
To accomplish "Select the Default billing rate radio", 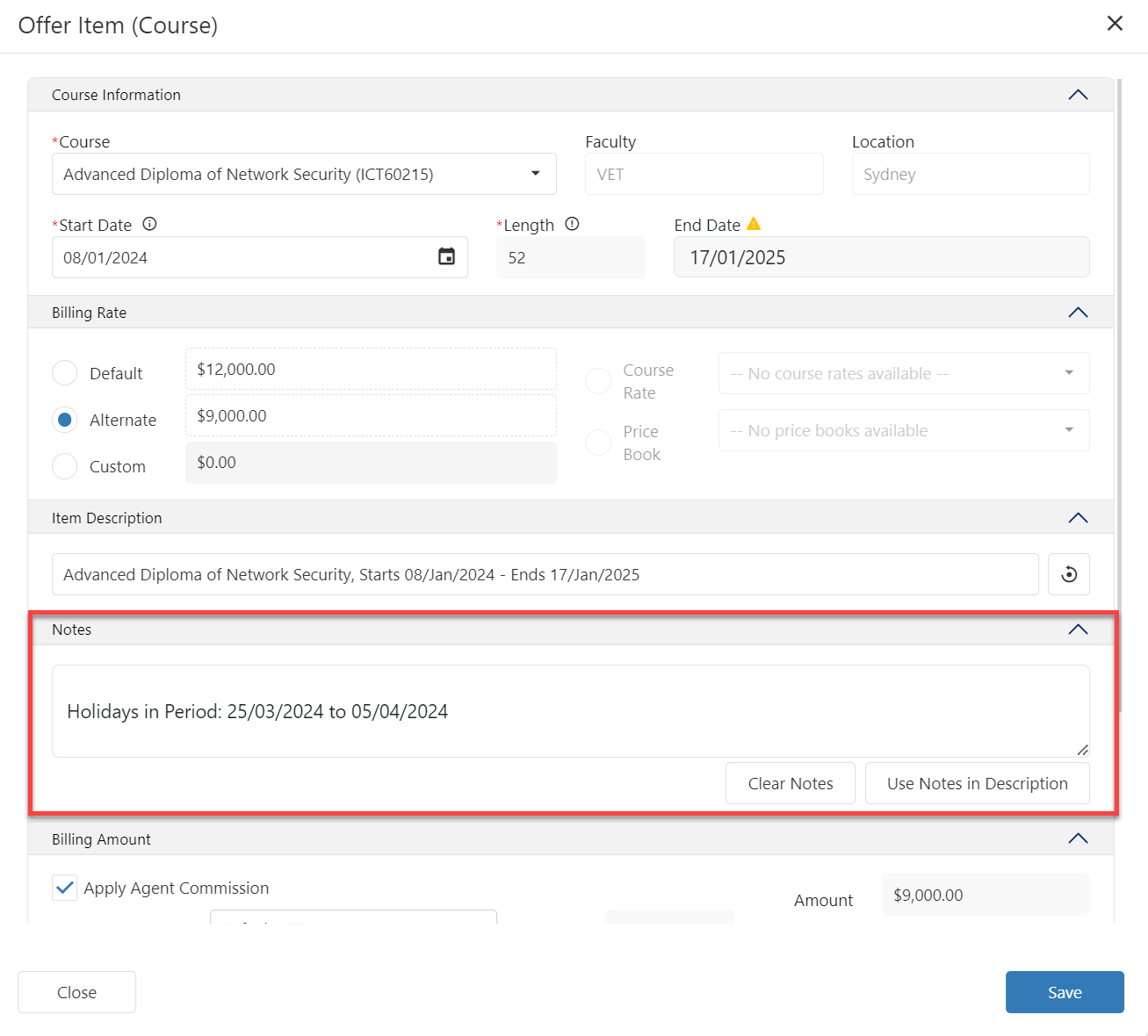I will tap(65, 373).
